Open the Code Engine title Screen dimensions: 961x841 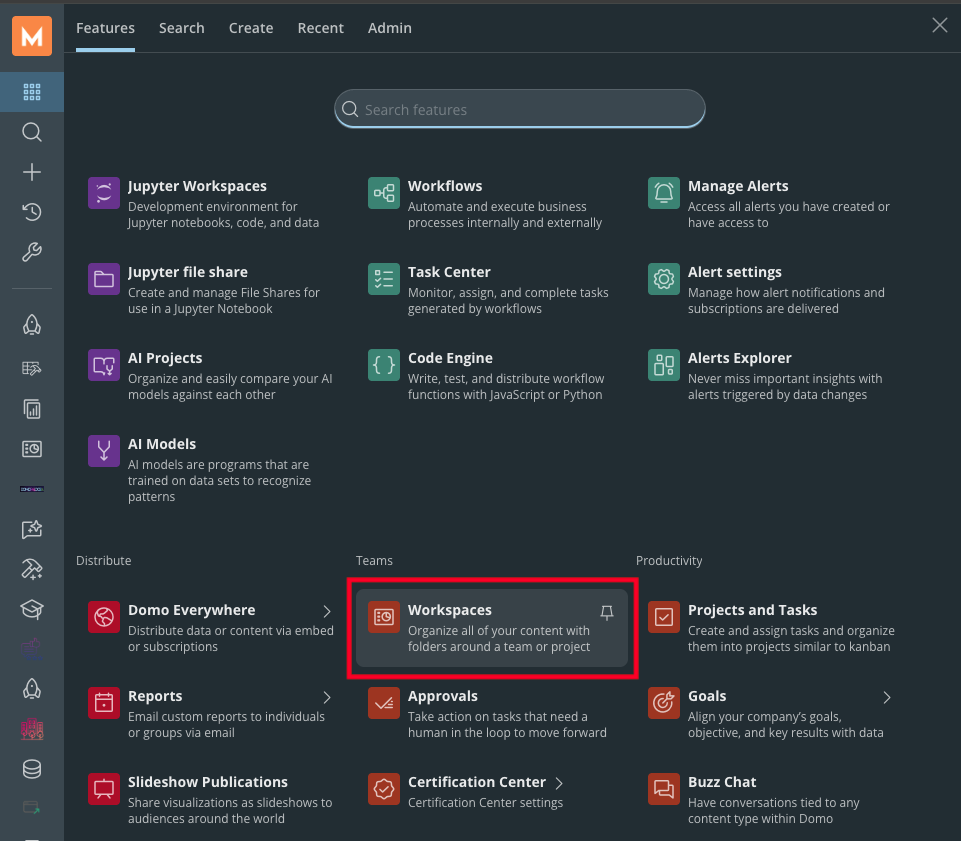450,358
